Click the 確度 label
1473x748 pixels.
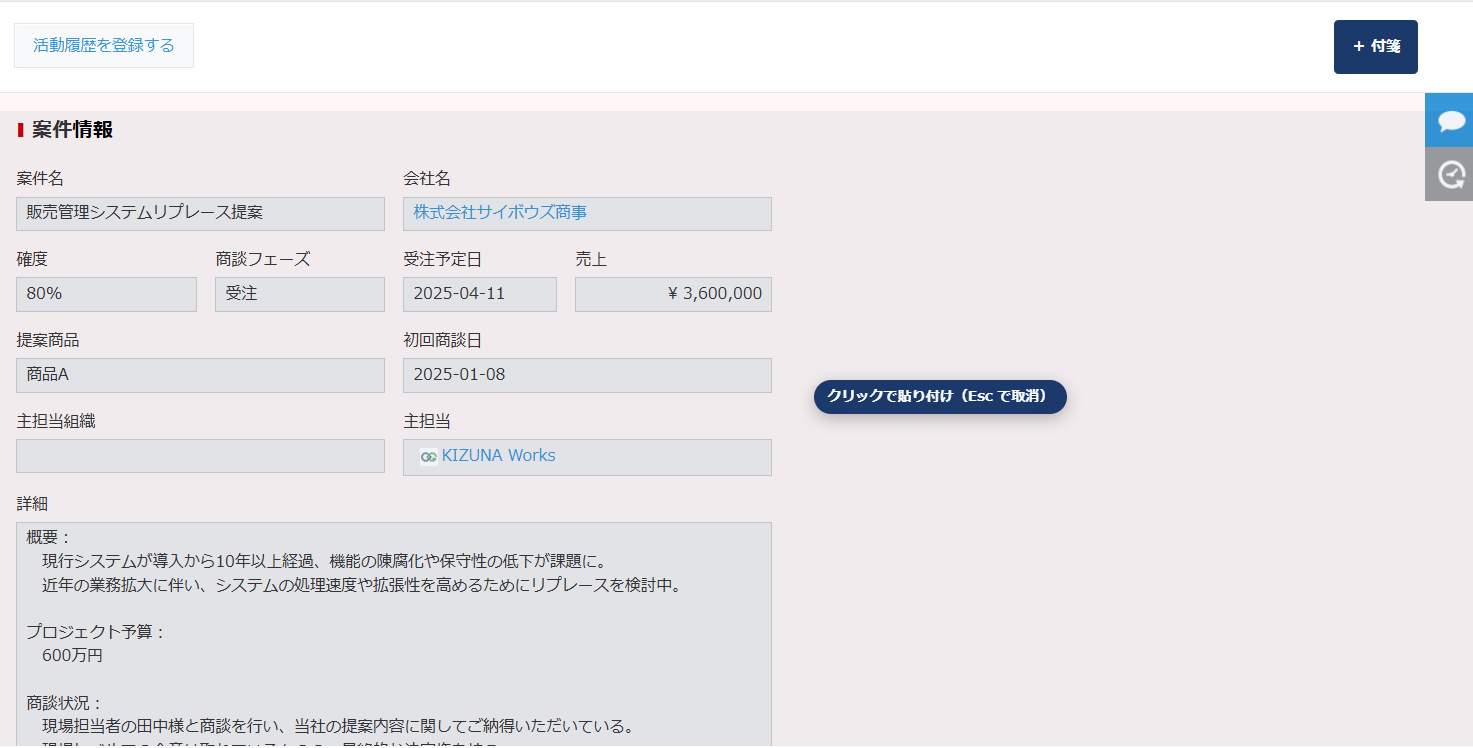32,259
